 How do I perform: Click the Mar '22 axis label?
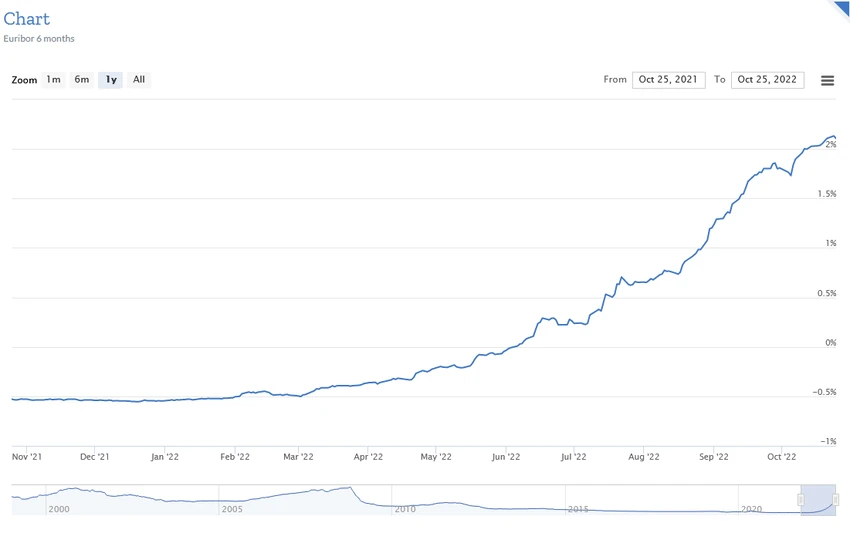[x=298, y=457]
